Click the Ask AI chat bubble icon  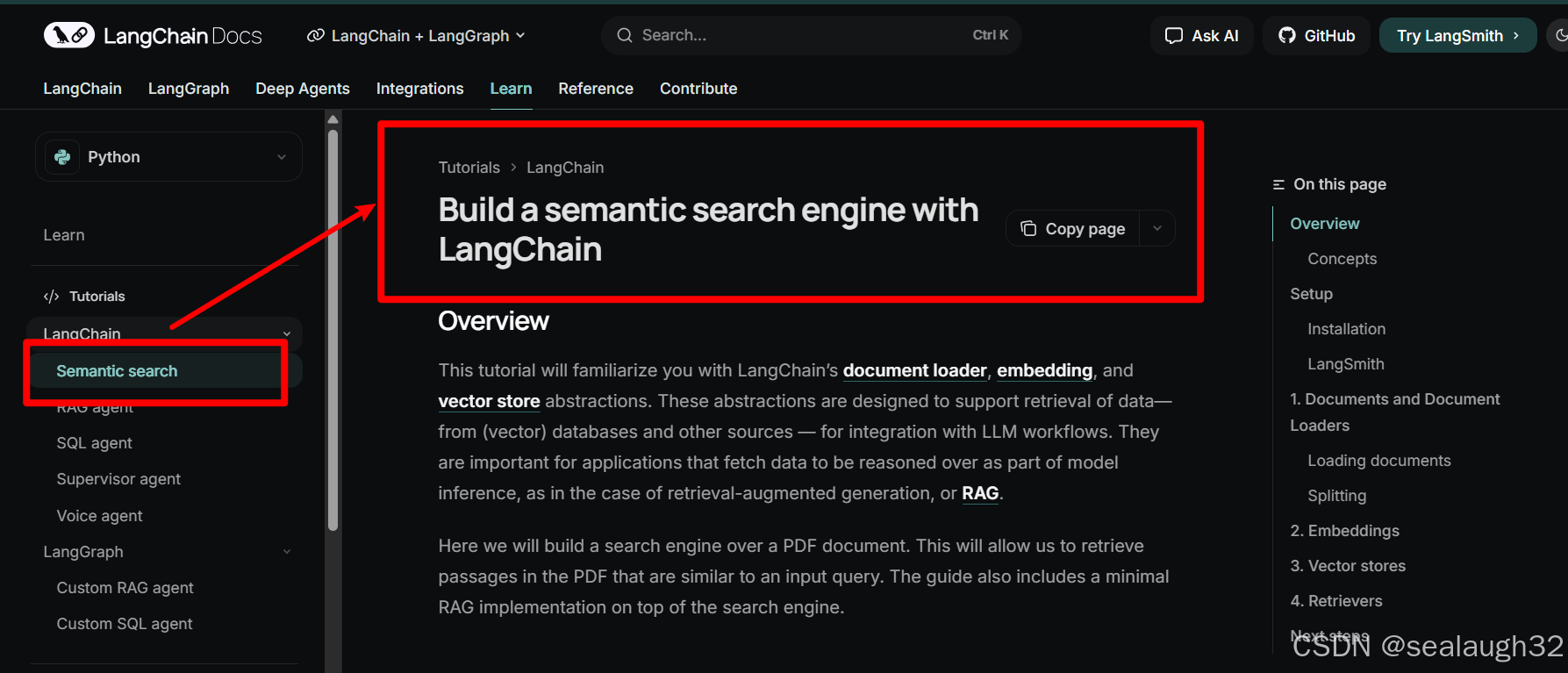[1173, 36]
